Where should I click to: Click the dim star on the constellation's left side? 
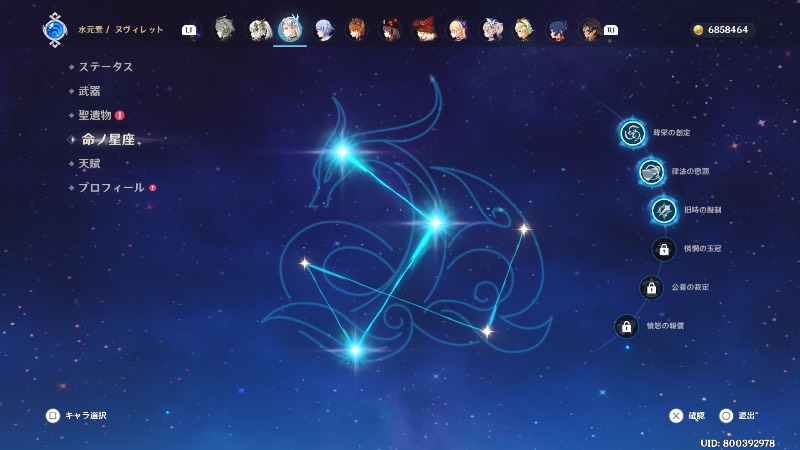(305, 263)
